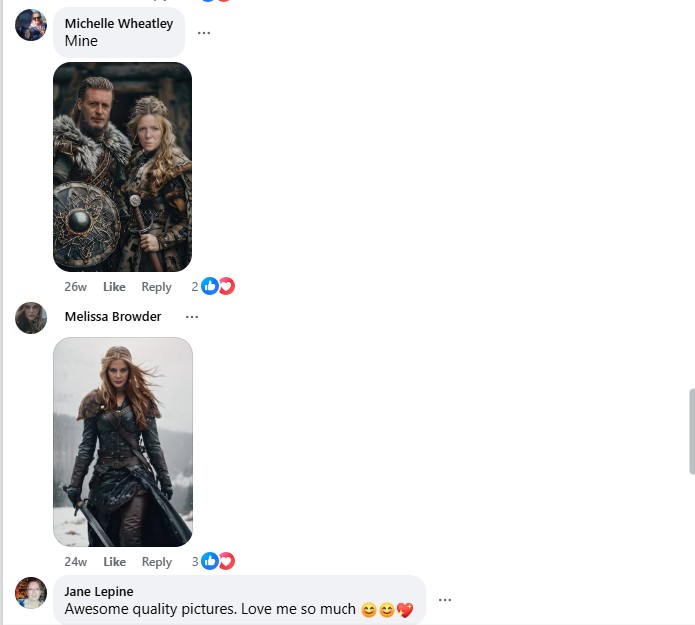Open Michelle Wheatley's profile picture

pos(31,25)
